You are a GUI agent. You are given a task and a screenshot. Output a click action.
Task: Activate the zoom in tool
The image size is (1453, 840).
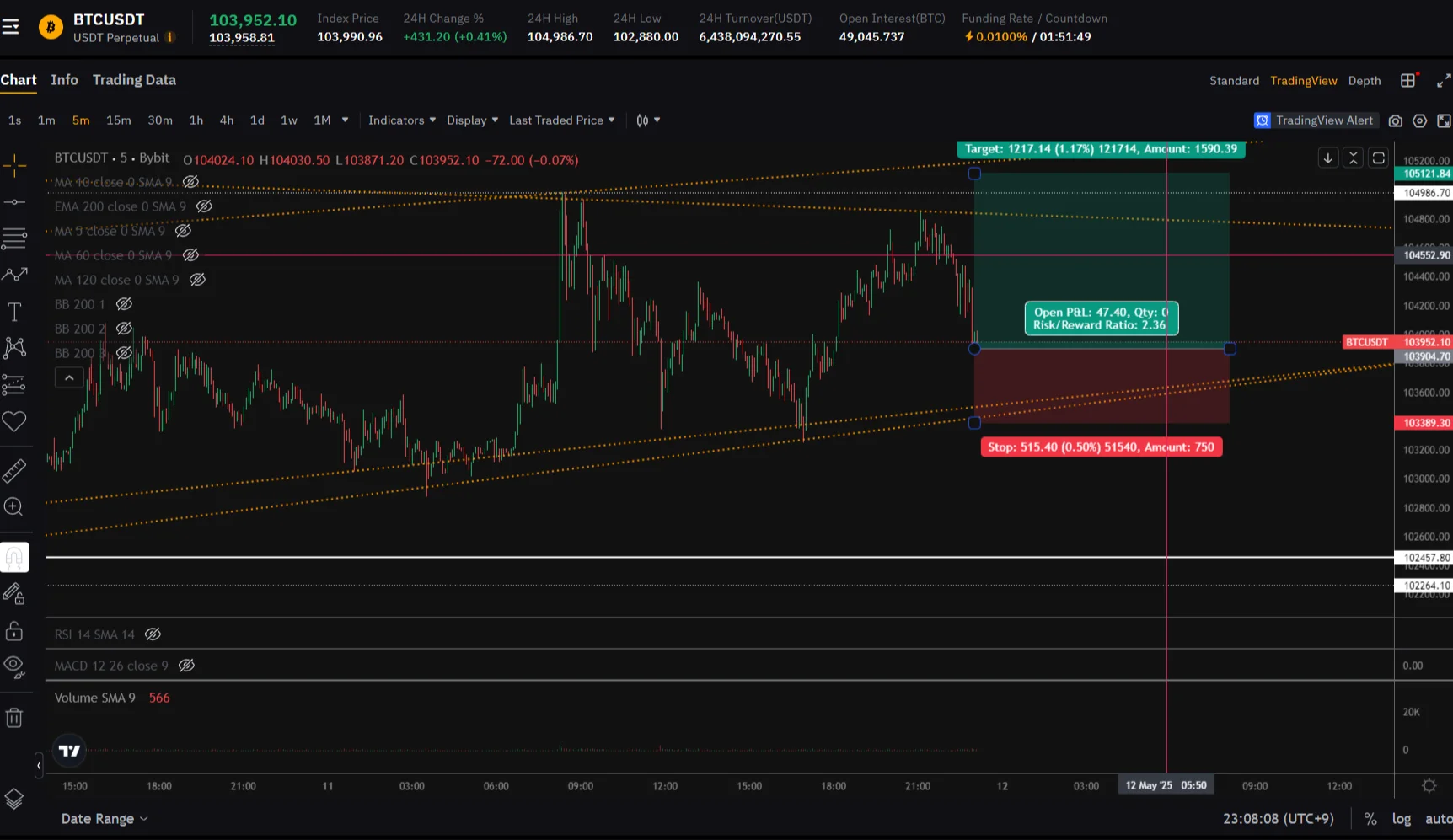click(14, 506)
